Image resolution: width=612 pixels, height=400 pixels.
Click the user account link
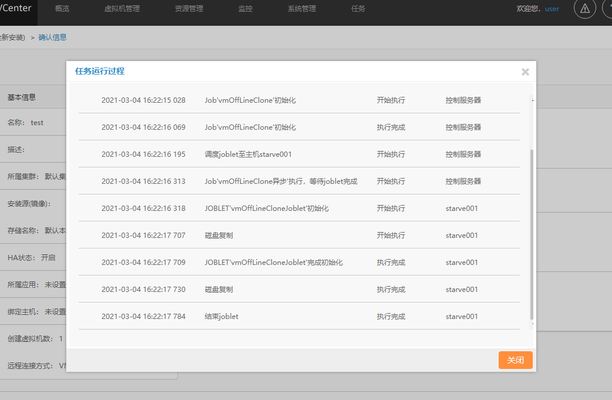pos(552,9)
